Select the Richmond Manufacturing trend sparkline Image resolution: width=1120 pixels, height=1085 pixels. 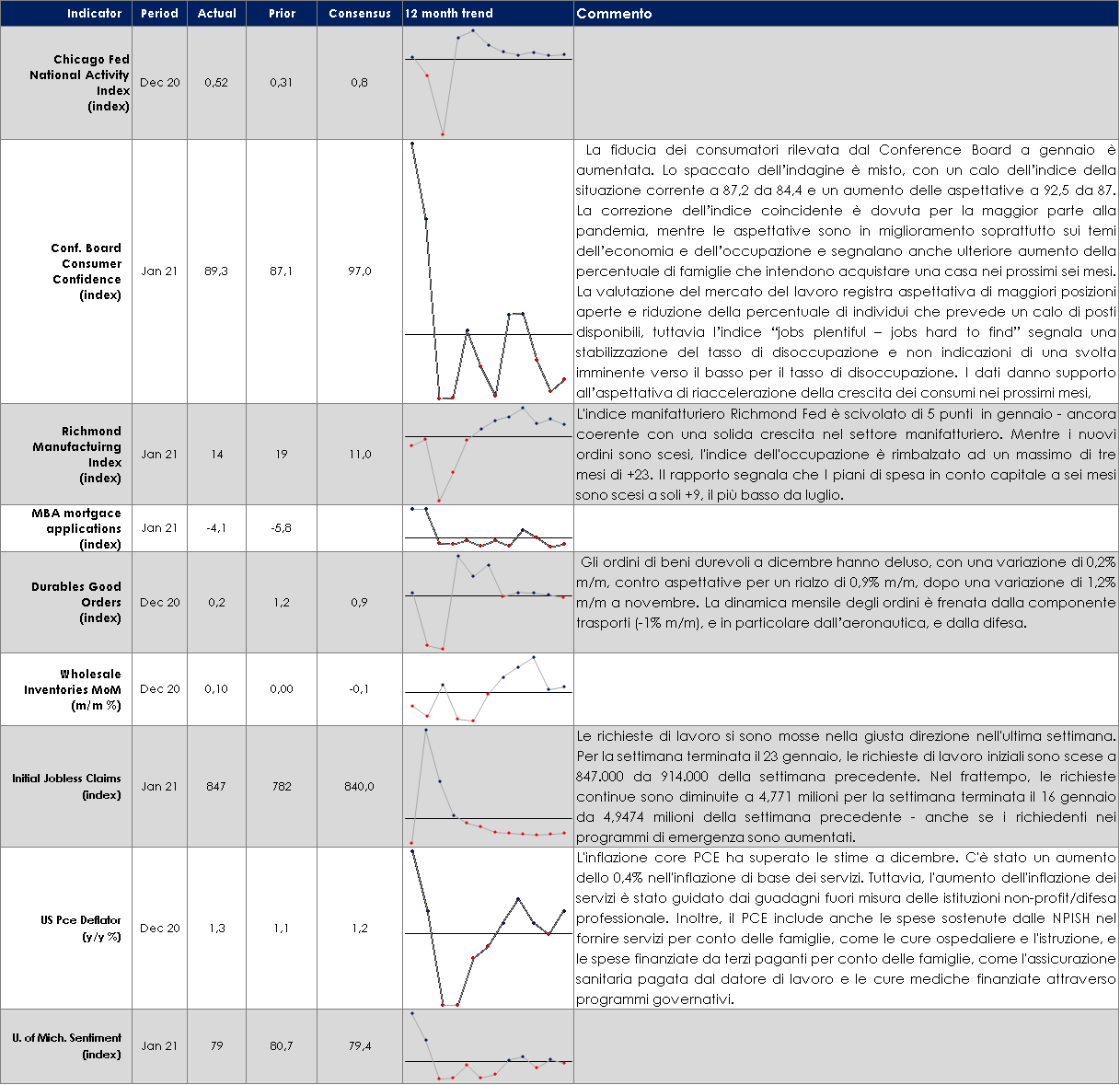pyautogui.click(x=488, y=454)
